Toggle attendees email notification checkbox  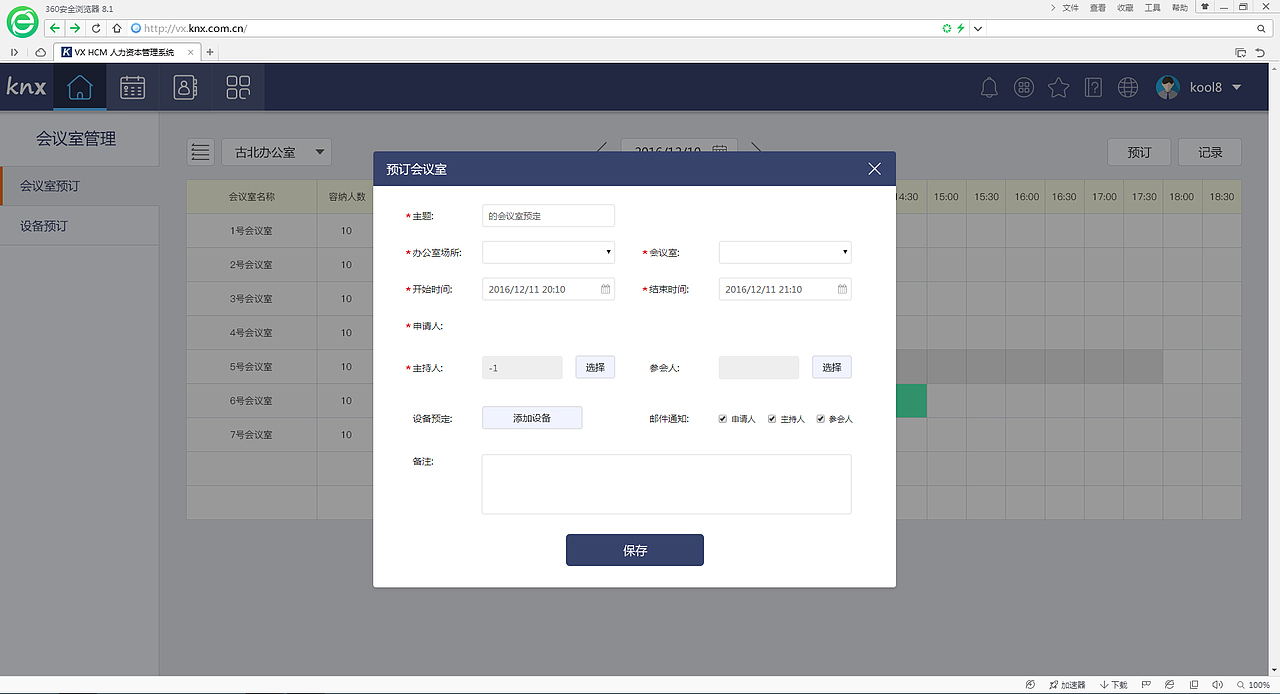click(x=821, y=419)
